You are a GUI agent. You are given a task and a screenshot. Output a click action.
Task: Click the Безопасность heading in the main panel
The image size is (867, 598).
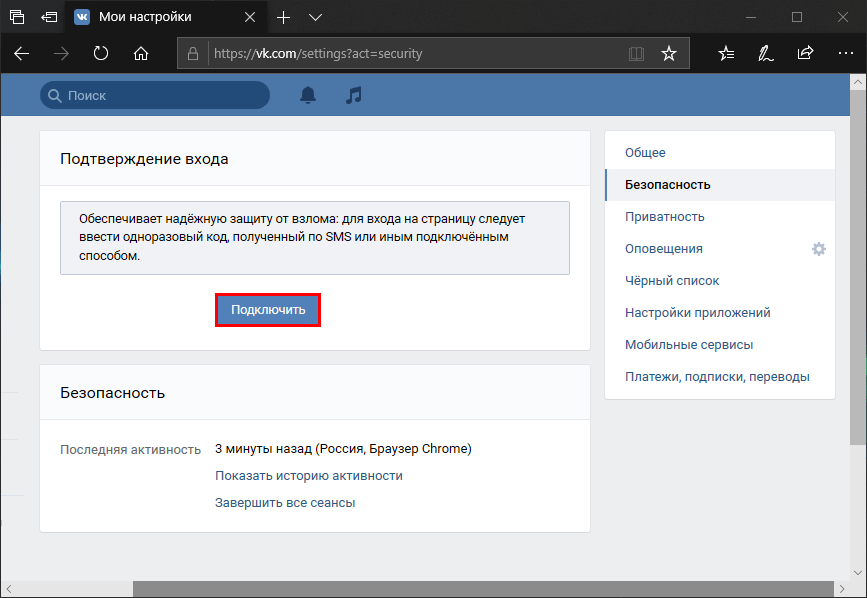113,393
